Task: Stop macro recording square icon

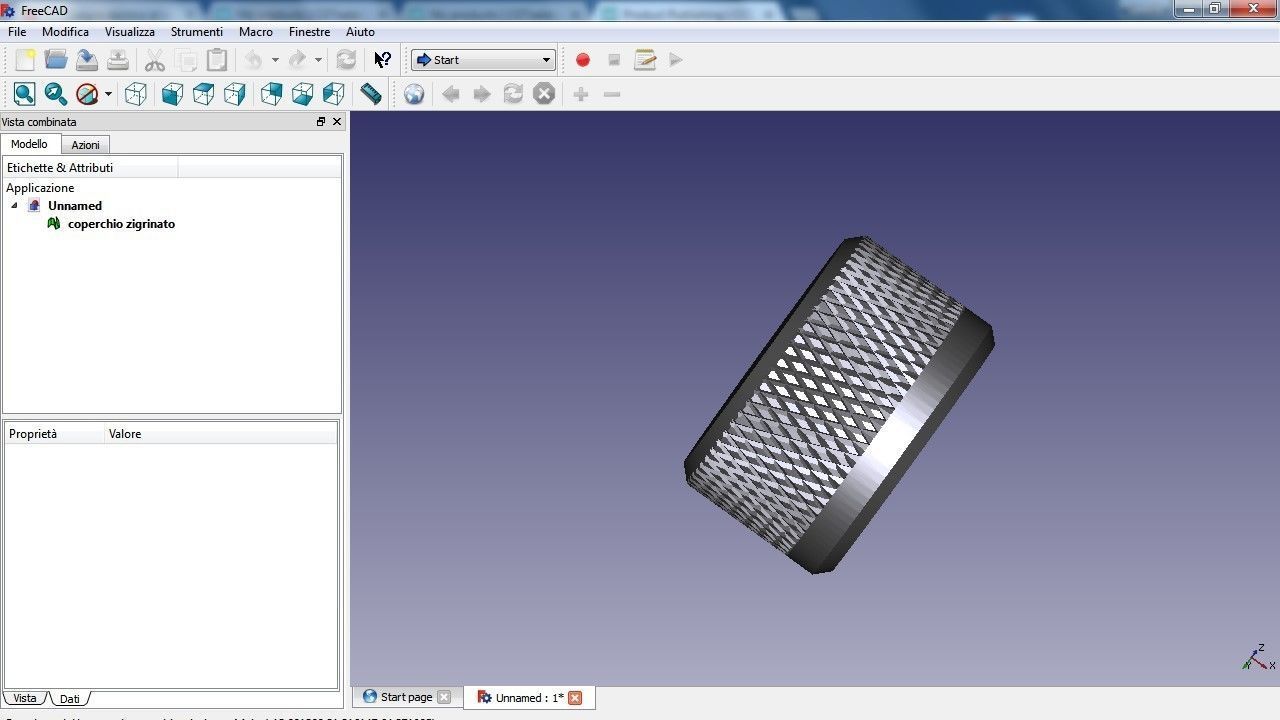Action: click(x=614, y=60)
